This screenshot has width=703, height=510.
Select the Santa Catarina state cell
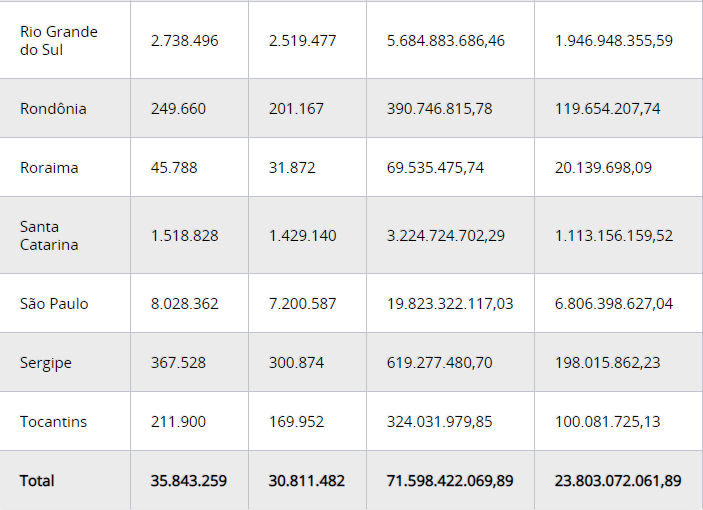49,236
